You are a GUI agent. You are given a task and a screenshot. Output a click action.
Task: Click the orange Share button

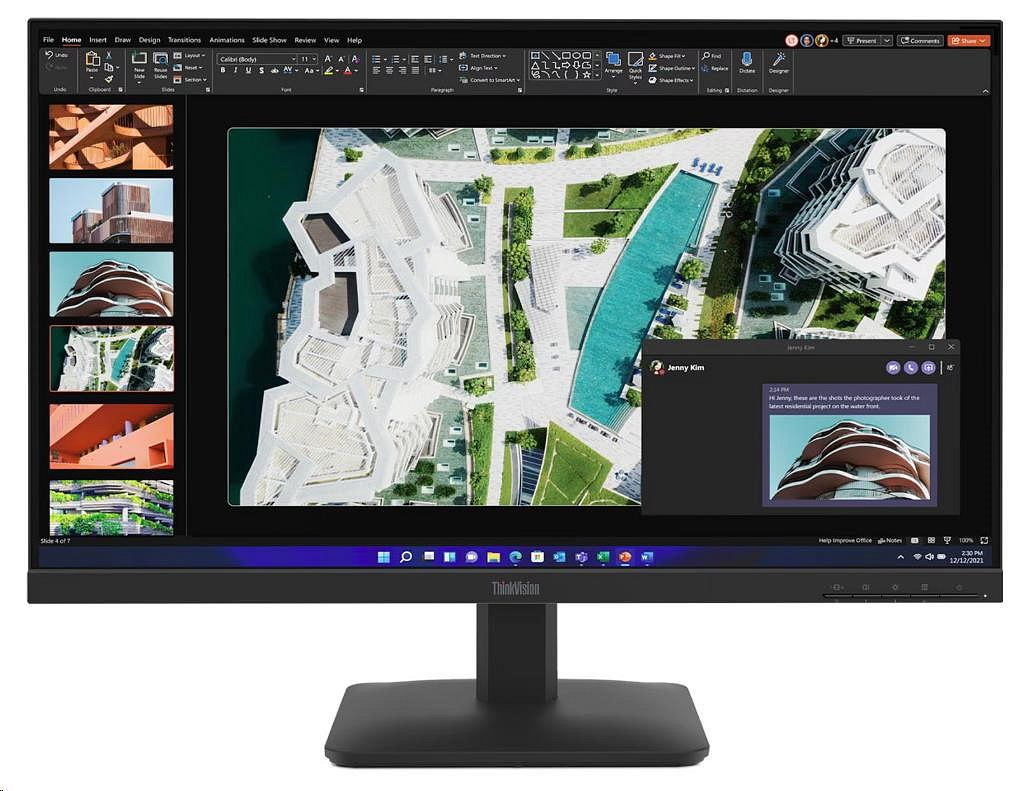pos(968,41)
